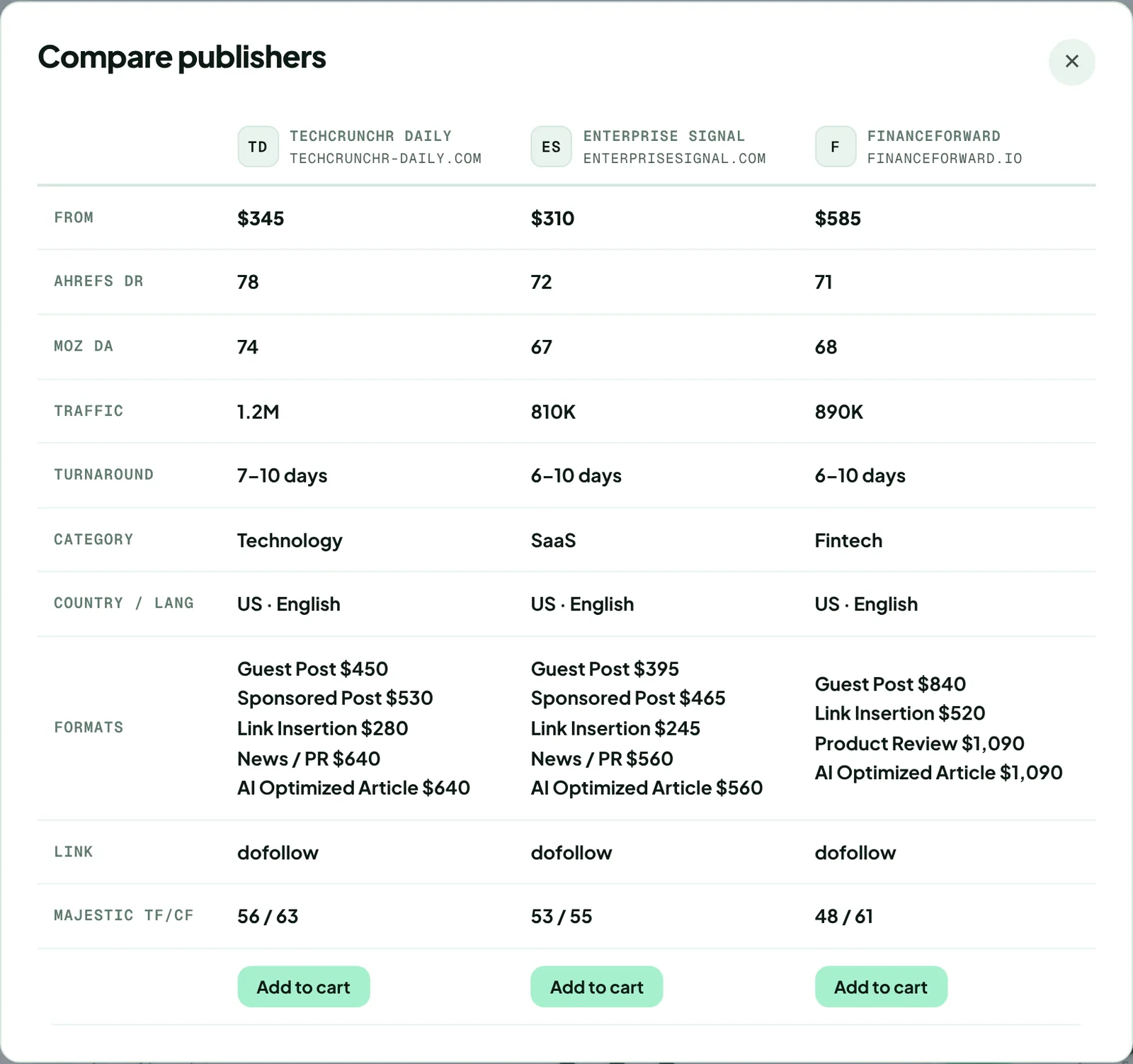Select Sponsored Post $465 format
The height and width of the screenshot is (1064, 1133).
(628, 698)
